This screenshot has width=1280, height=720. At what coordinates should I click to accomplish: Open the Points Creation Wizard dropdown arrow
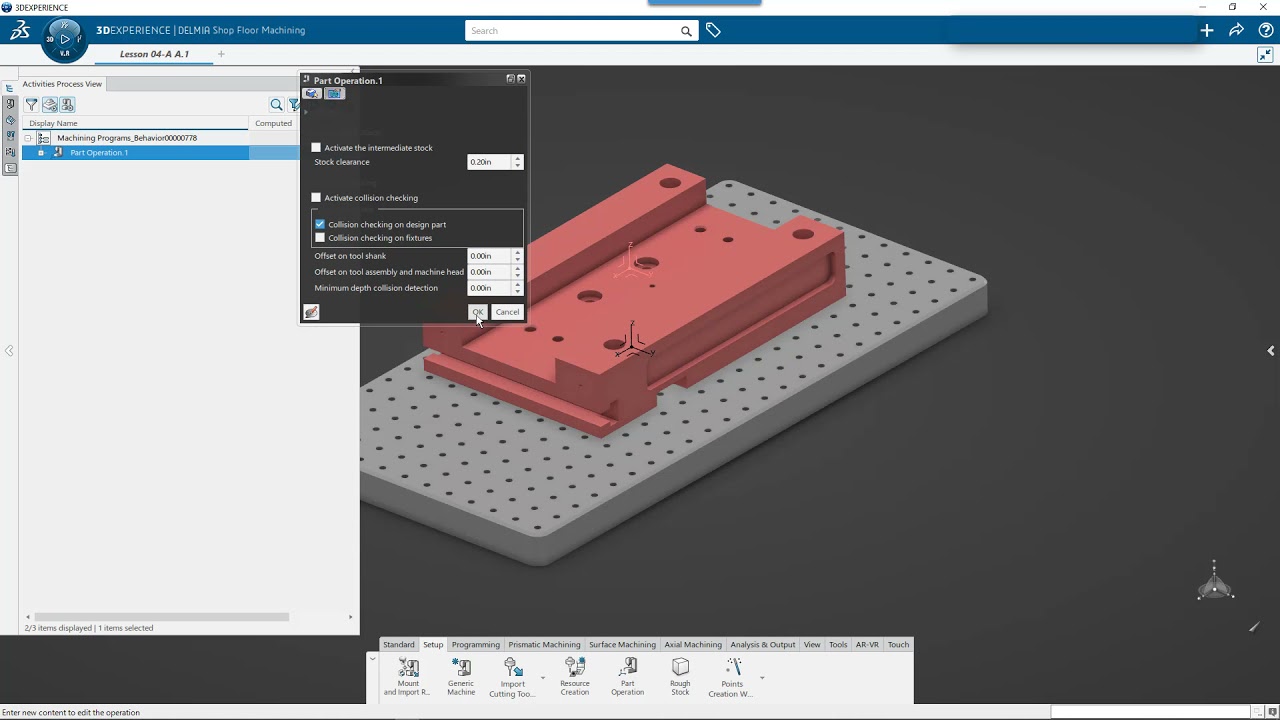(x=762, y=678)
